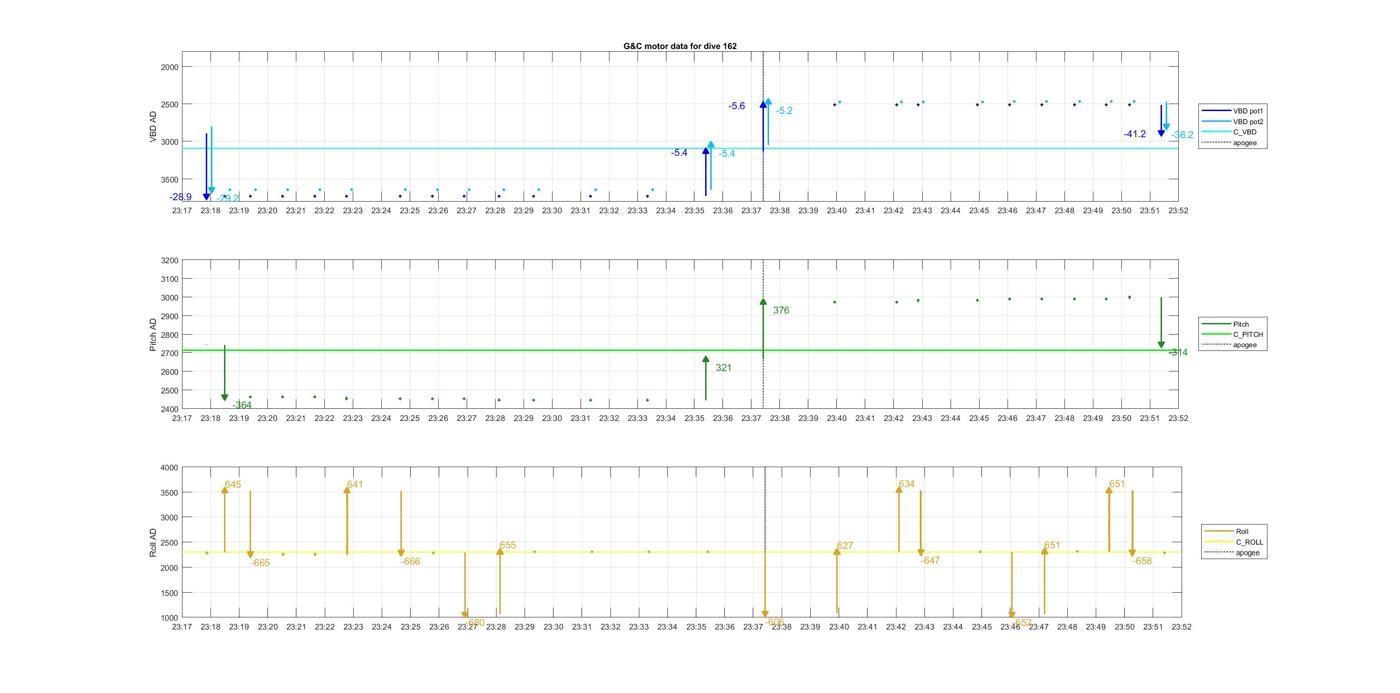Image resolution: width=1400 pixels, height=693 pixels.
Task: Click the "-647" roll value label
Action: [x=930, y=561]
